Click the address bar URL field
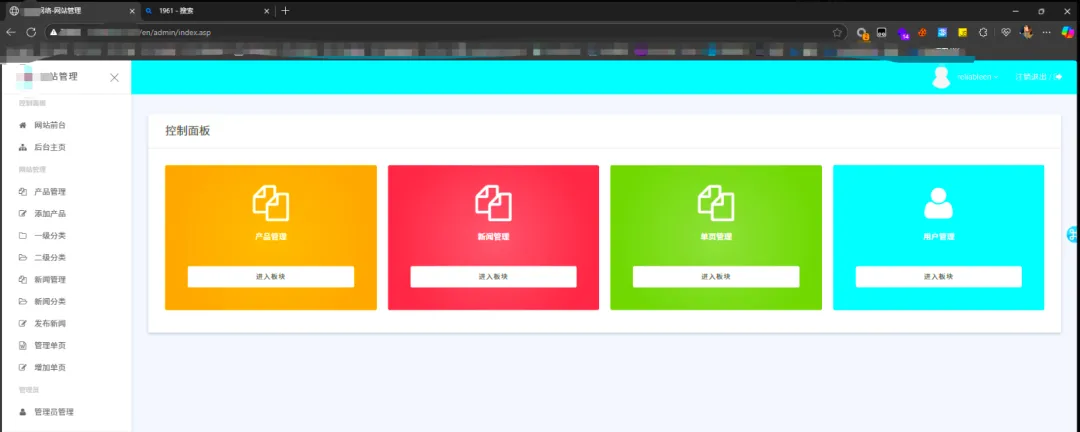This screenshot has height=432, width=1080. 446,32
